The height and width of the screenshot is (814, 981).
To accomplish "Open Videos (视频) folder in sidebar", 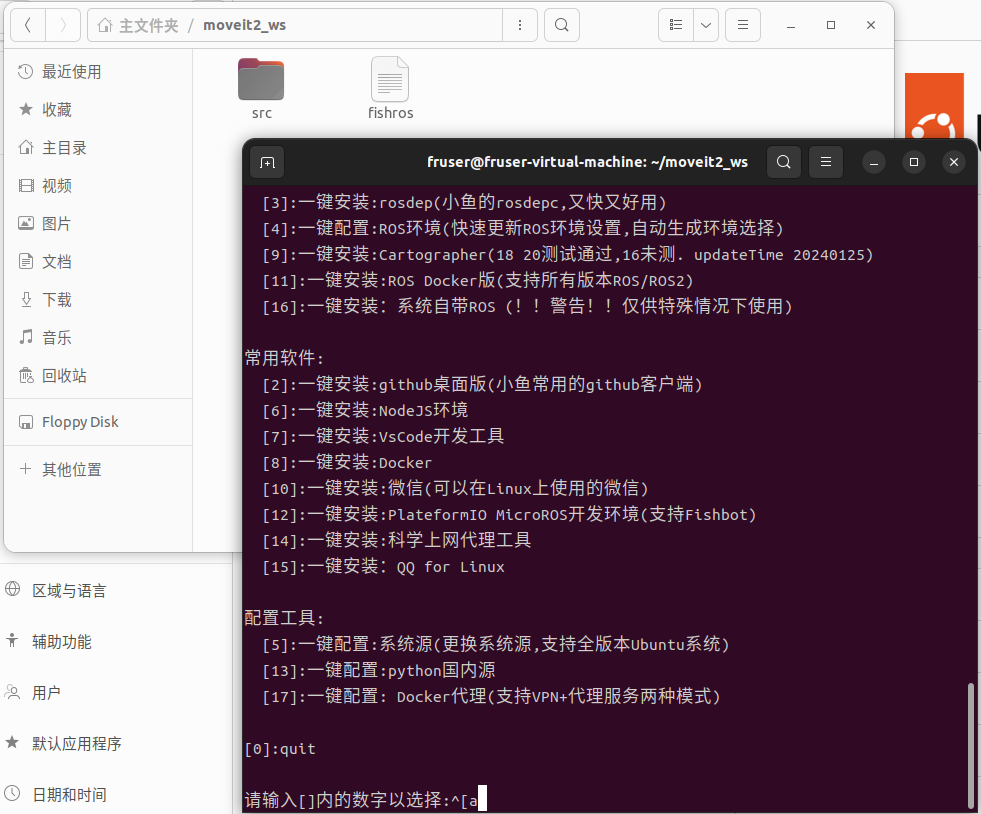I will click(x=98, y=186).
